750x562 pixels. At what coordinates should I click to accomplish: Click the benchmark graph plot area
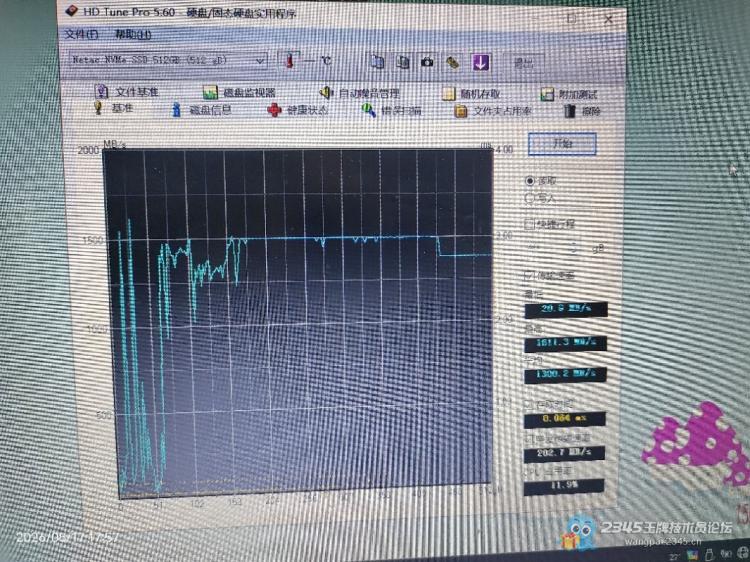[x=300, y=321]
